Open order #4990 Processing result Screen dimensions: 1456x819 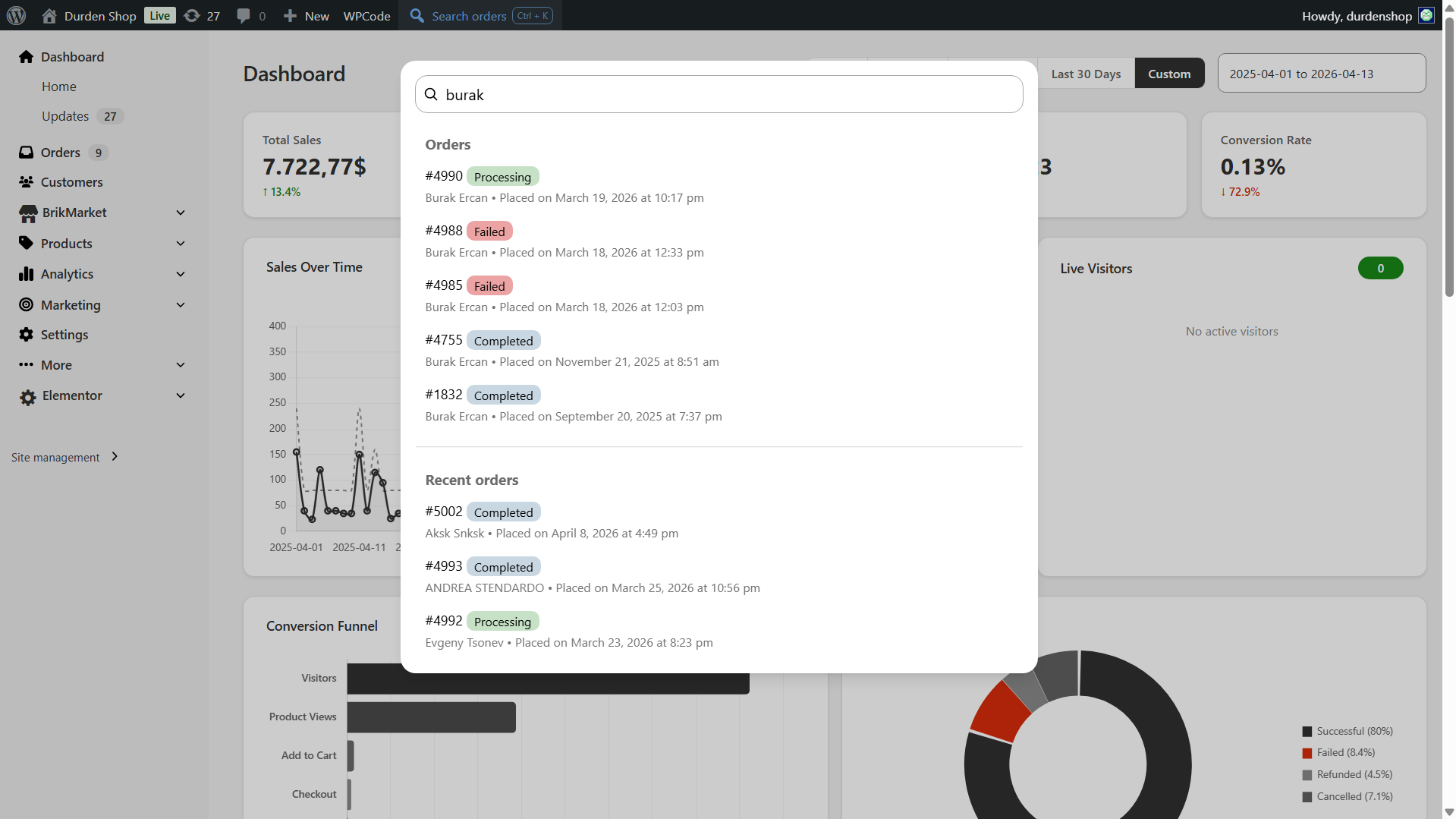click(719, 186)
